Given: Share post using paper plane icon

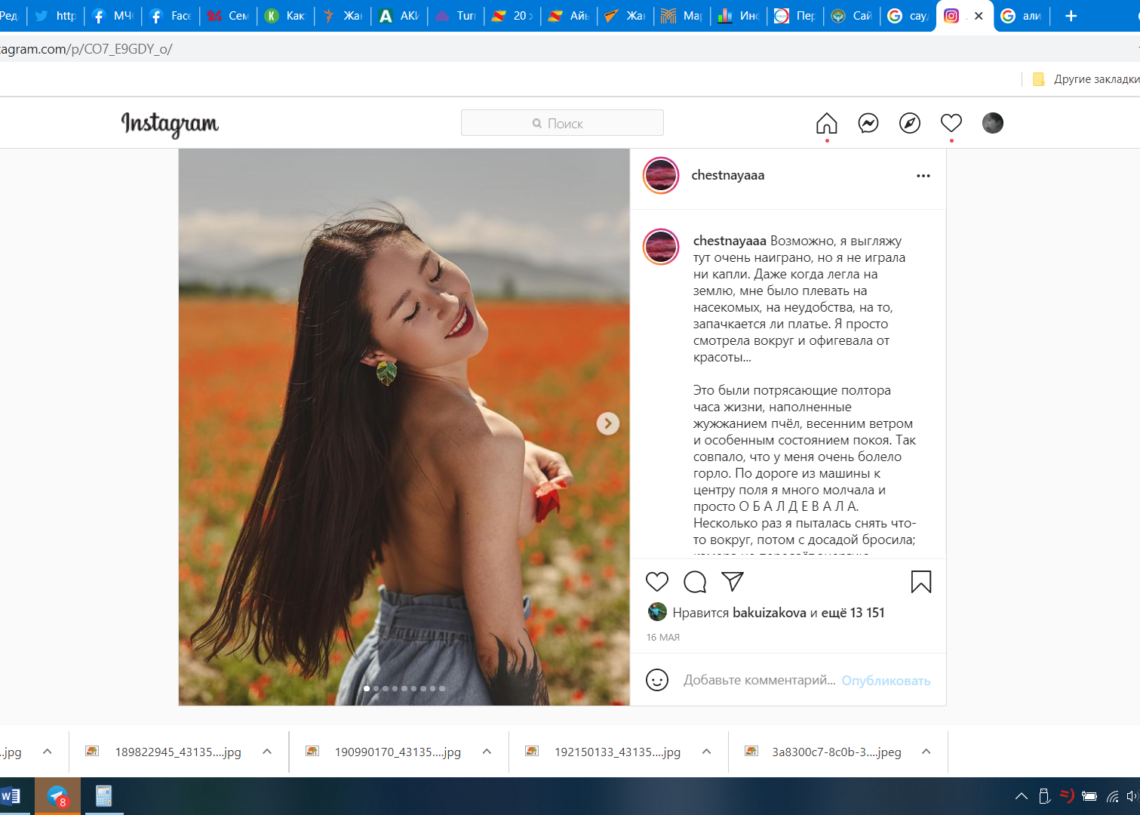Looking at the screenshot, I should pos(733,582).
